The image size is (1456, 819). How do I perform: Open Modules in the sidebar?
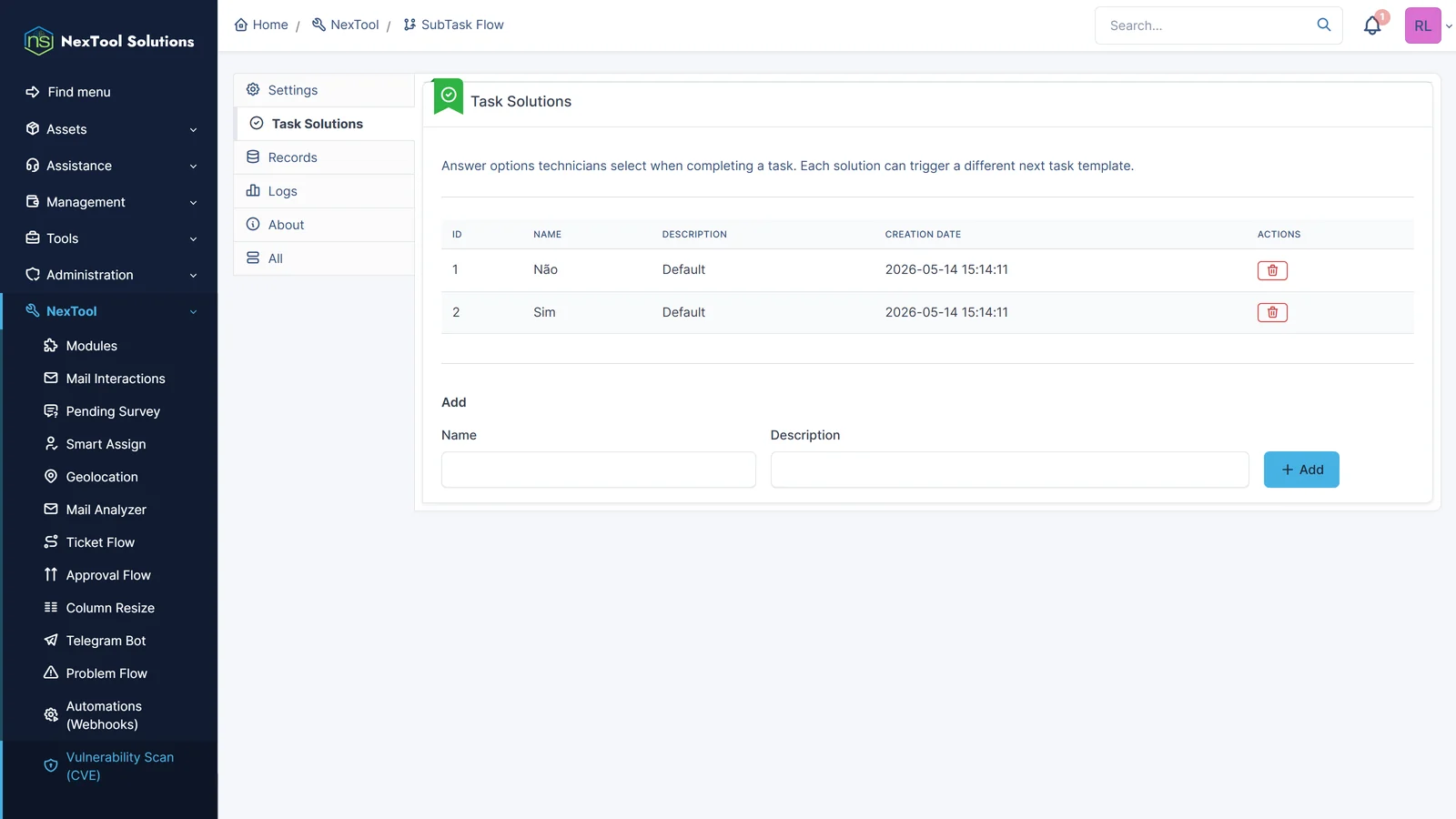(92, 346)
